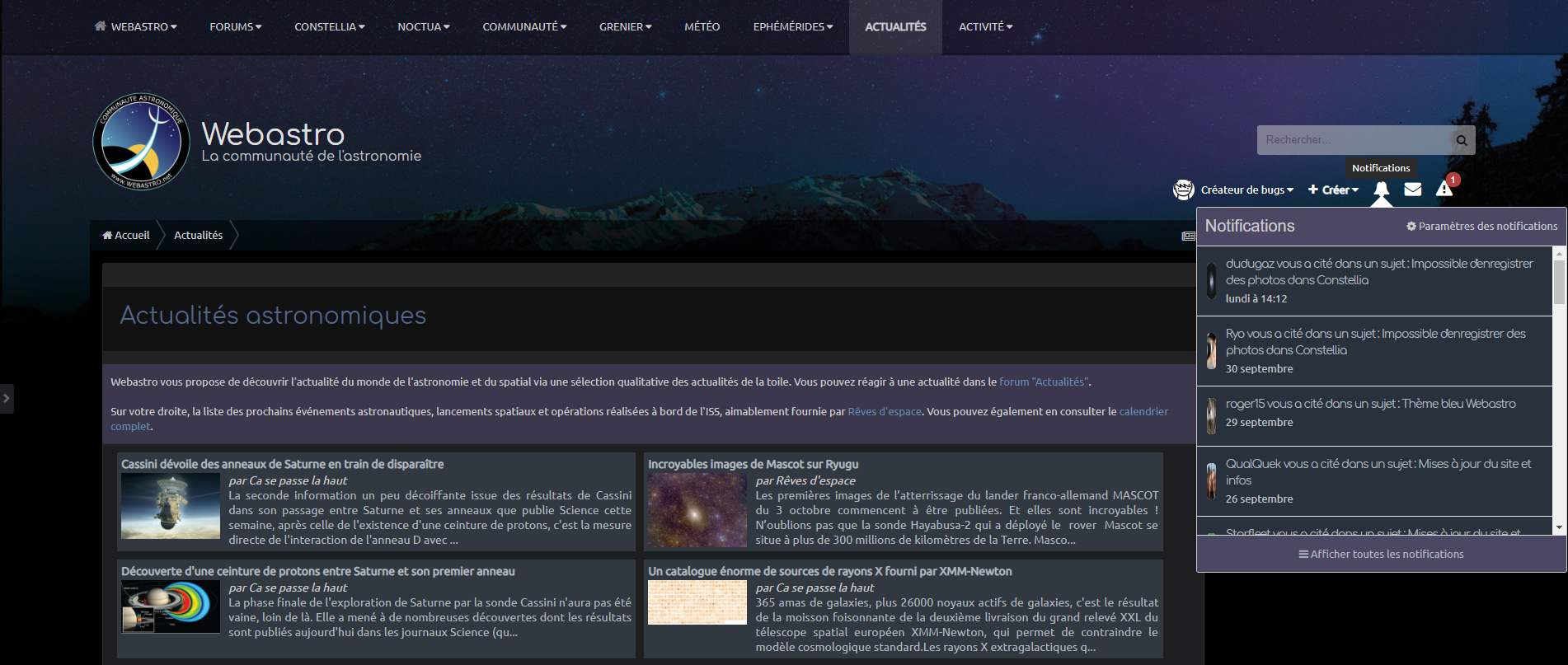Click the Rechercher search field
This screenshot has width=1568, height=665.
coord(1354,140)
